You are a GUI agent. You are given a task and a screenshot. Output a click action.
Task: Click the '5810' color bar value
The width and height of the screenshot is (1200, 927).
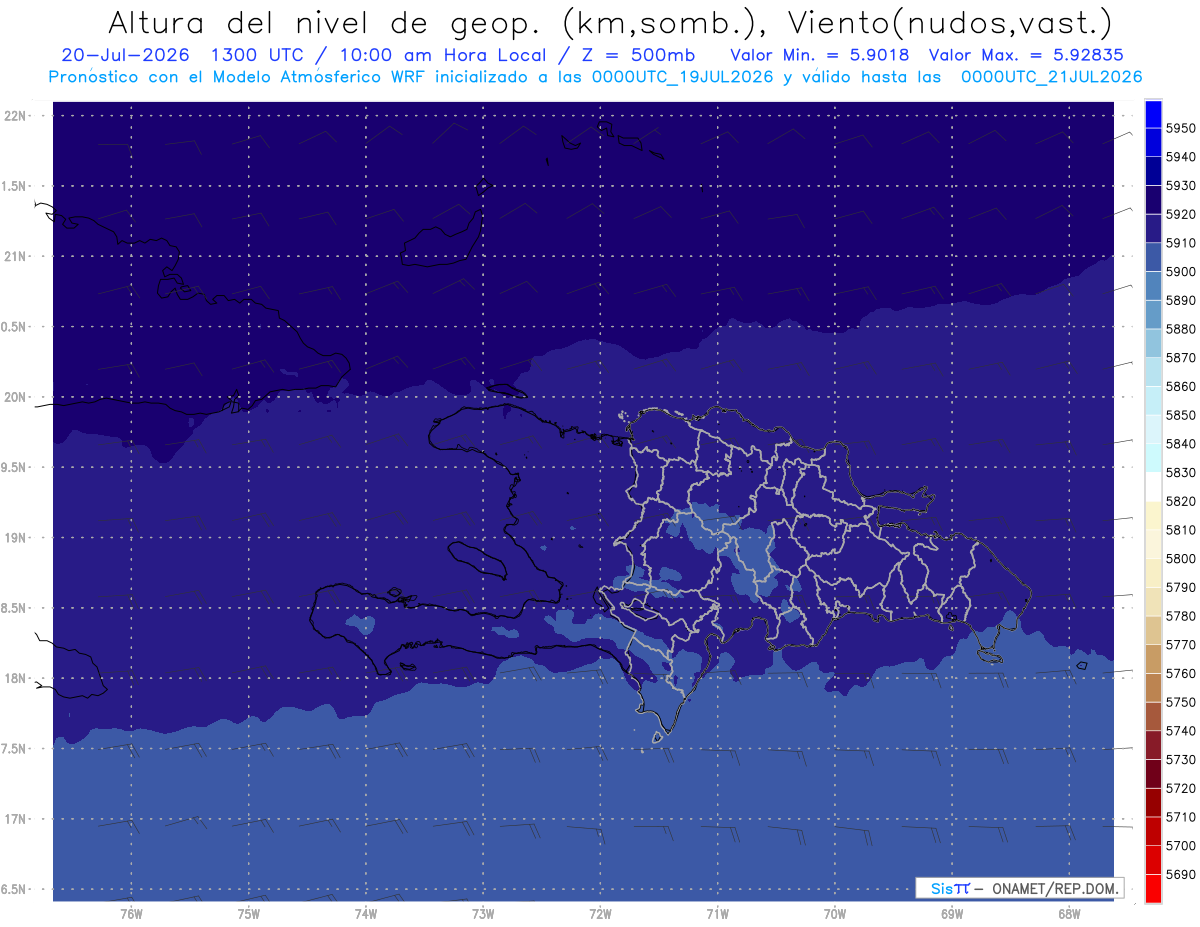click(x=1182, y=530)
